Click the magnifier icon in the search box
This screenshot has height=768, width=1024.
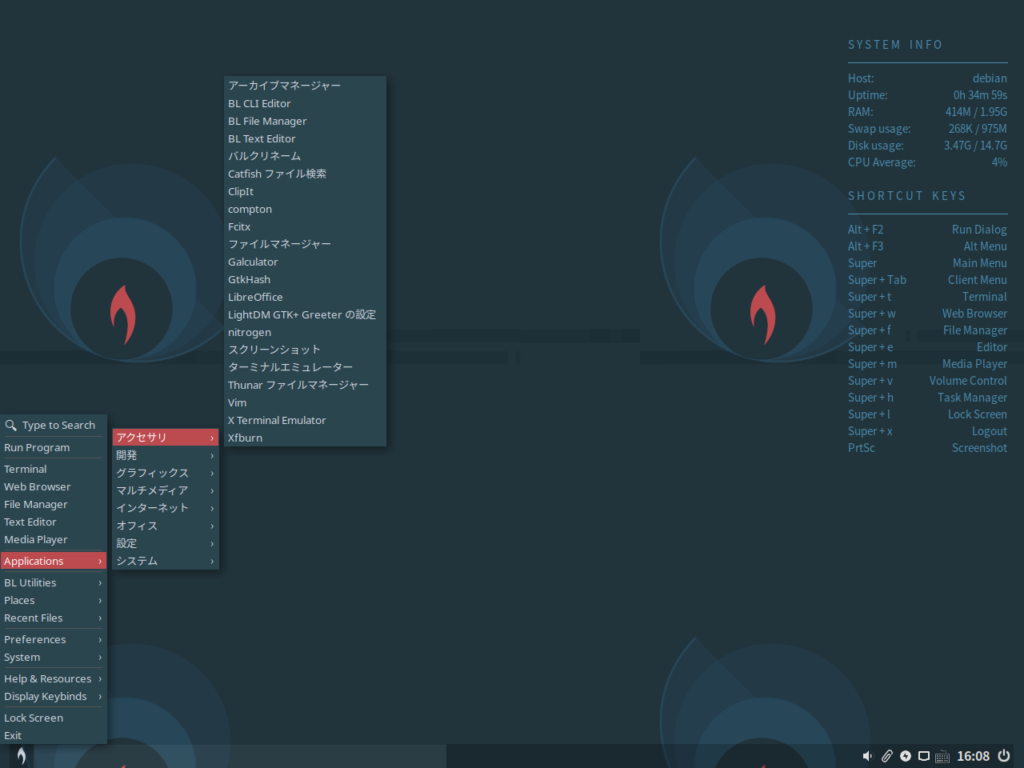click(13, 424)
